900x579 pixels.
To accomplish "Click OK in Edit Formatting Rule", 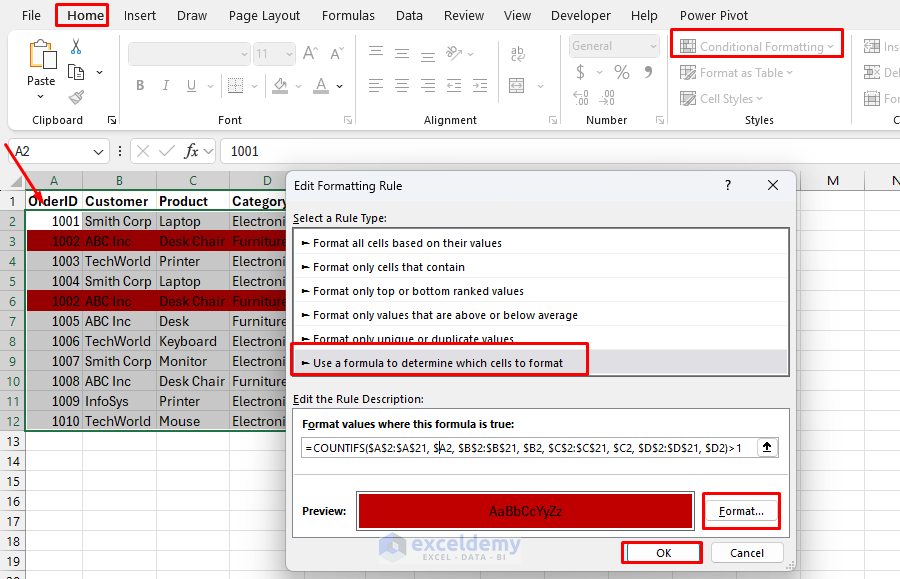I will (664, 553).
